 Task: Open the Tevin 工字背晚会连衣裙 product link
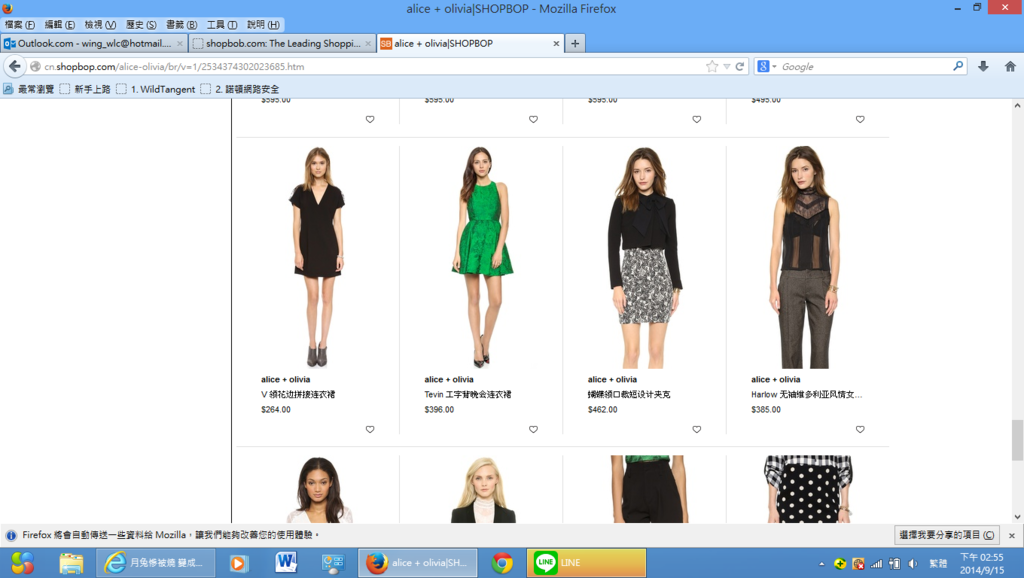[x=468, y=394]
